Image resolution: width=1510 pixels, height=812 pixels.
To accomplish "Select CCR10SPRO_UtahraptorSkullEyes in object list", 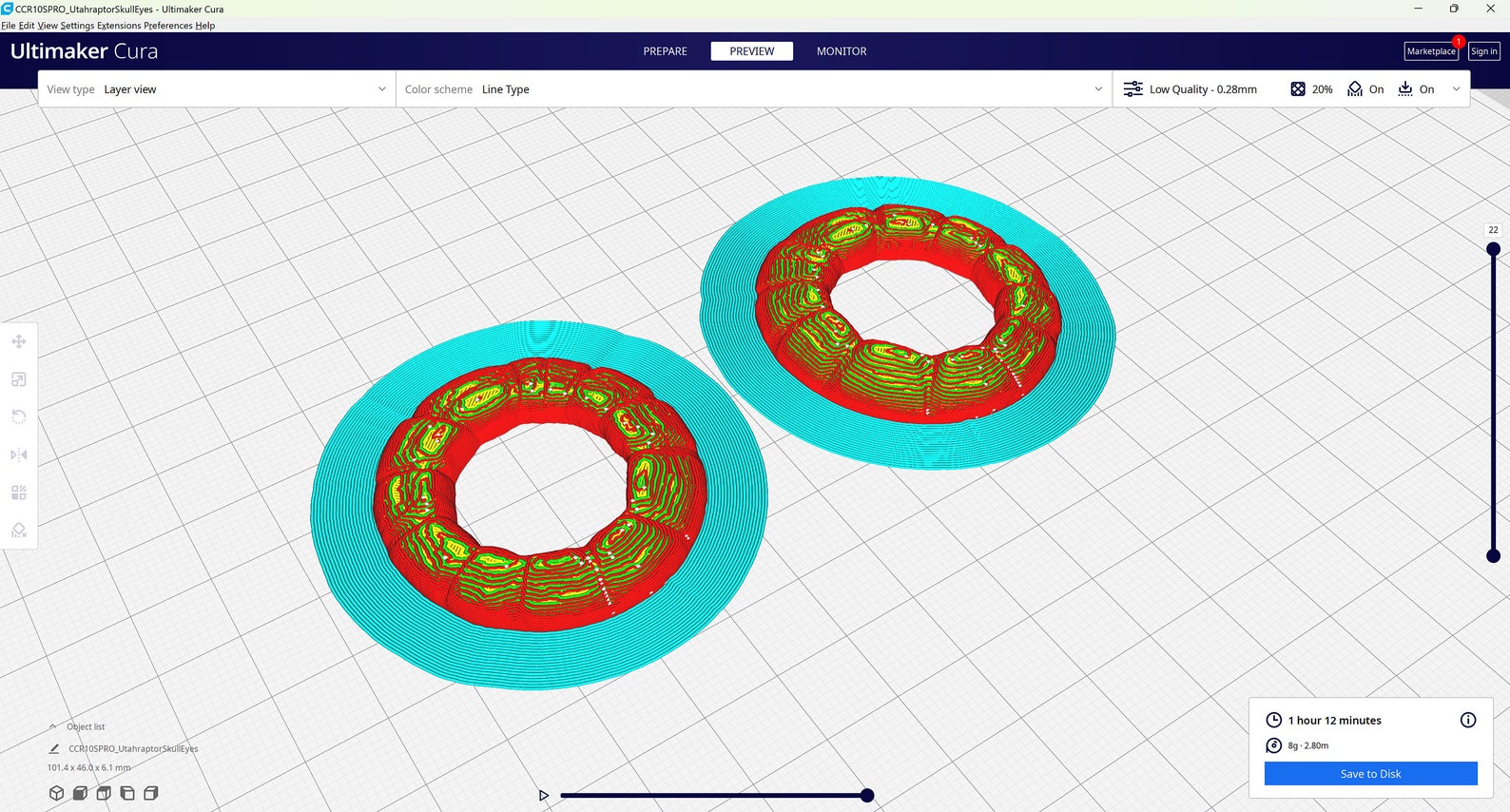I will [x=133, y=748].
